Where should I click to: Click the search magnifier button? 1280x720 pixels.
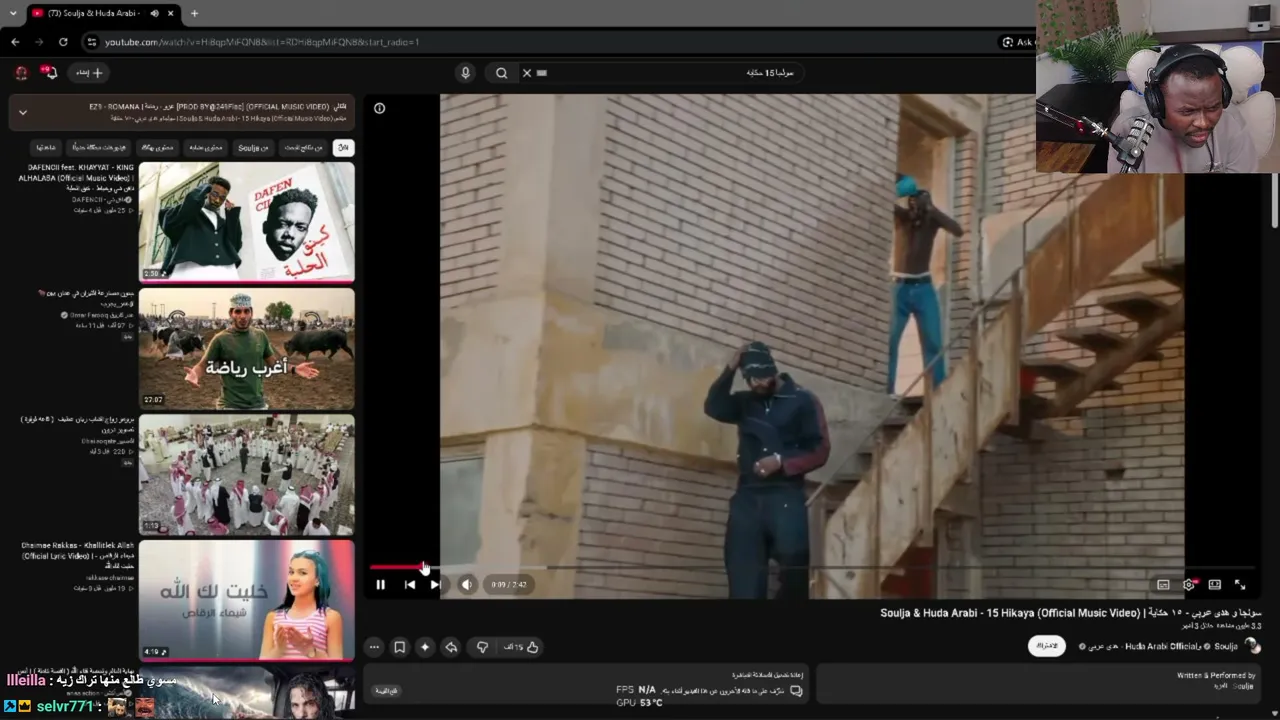coord(502,72)
